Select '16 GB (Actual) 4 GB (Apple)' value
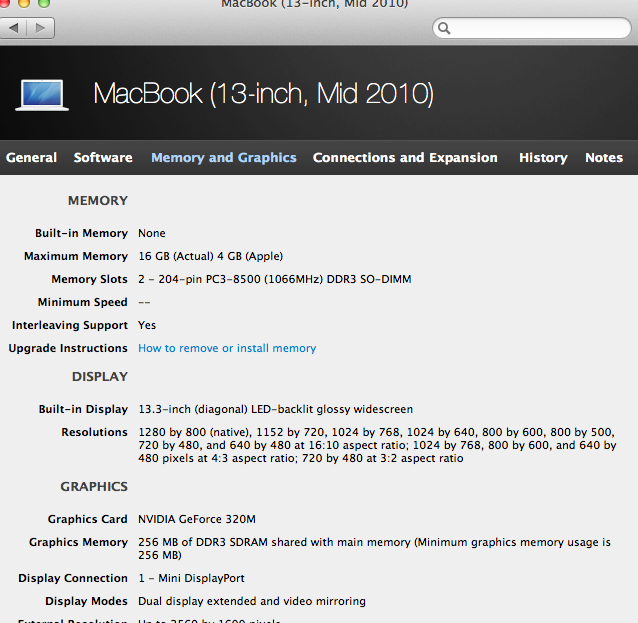Viewport: 638px width, 623px height. [x=210, y=256]
